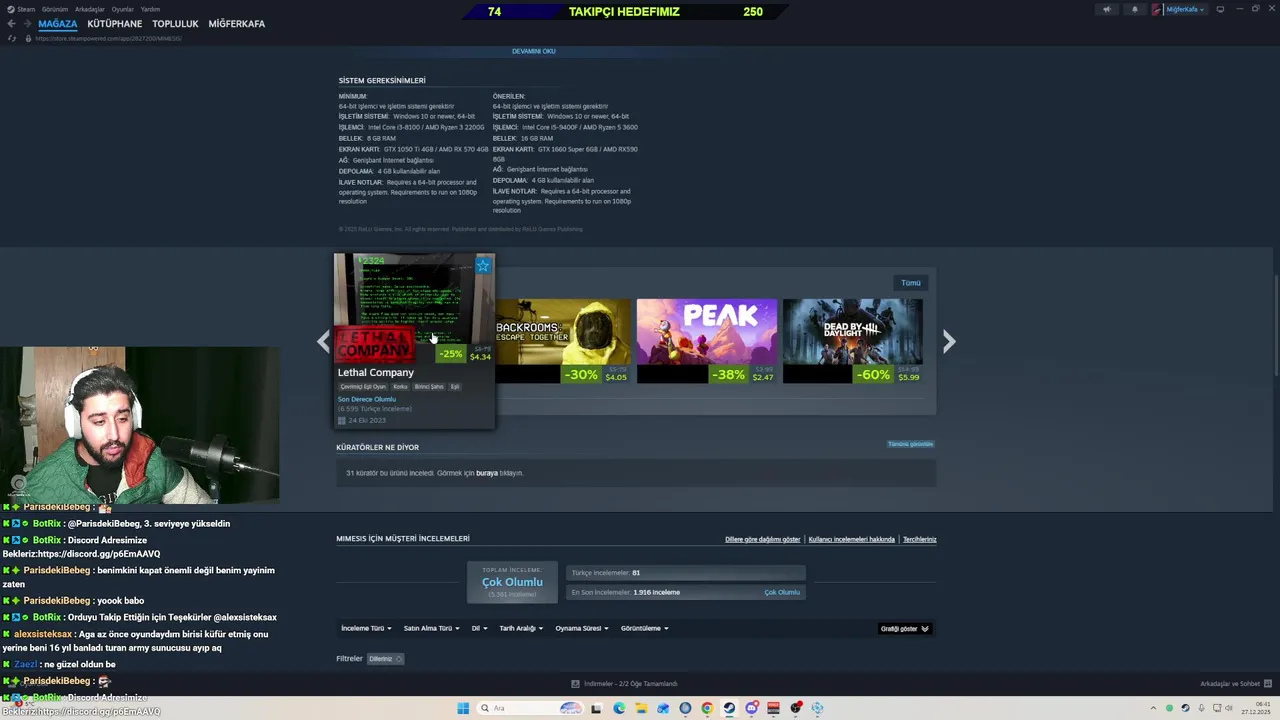
Task: Show hidden tray icons chevron
Action: click(x=1151, y=708)
